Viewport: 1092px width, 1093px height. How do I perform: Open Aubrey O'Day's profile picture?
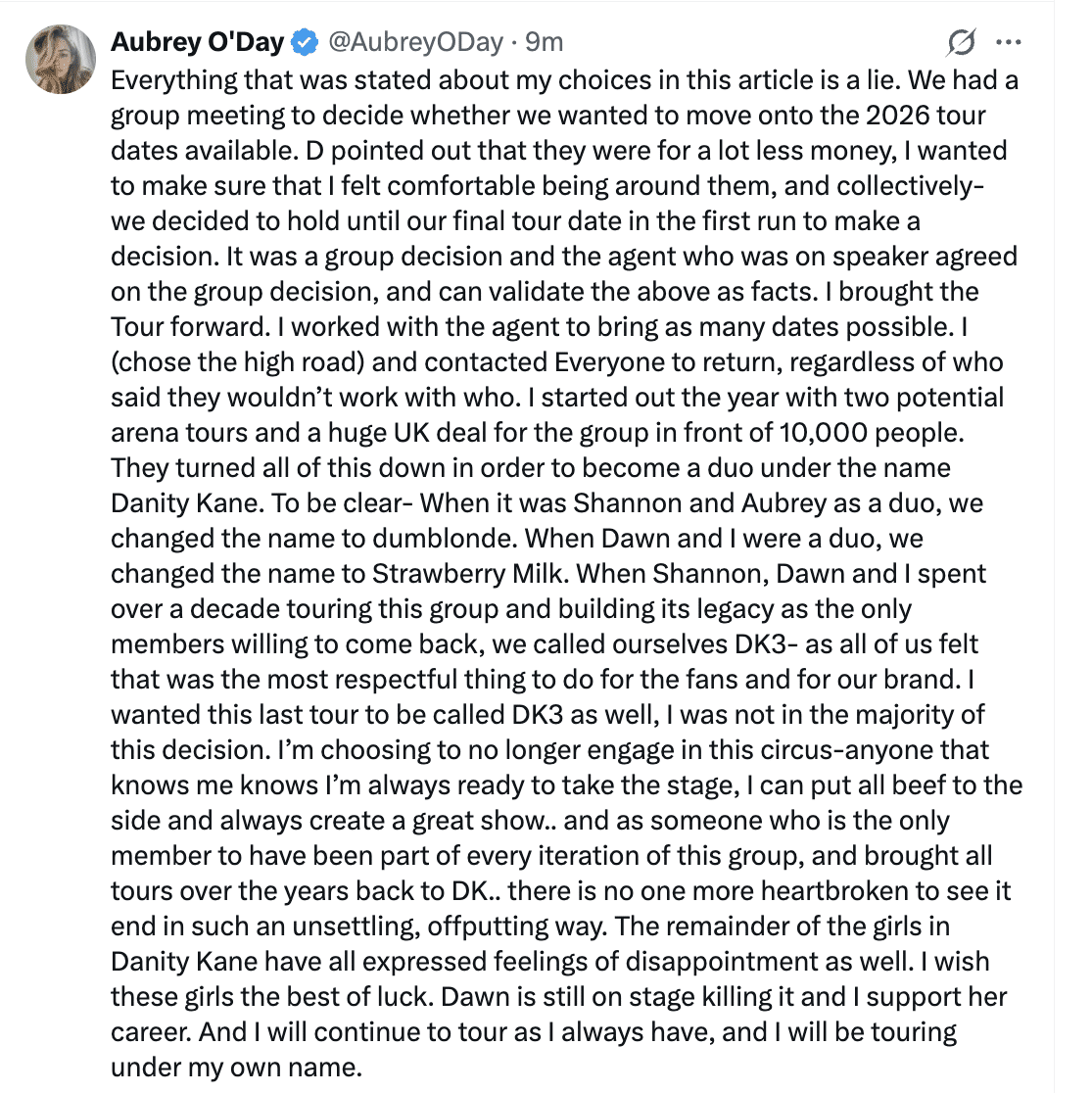pos(60,59)
